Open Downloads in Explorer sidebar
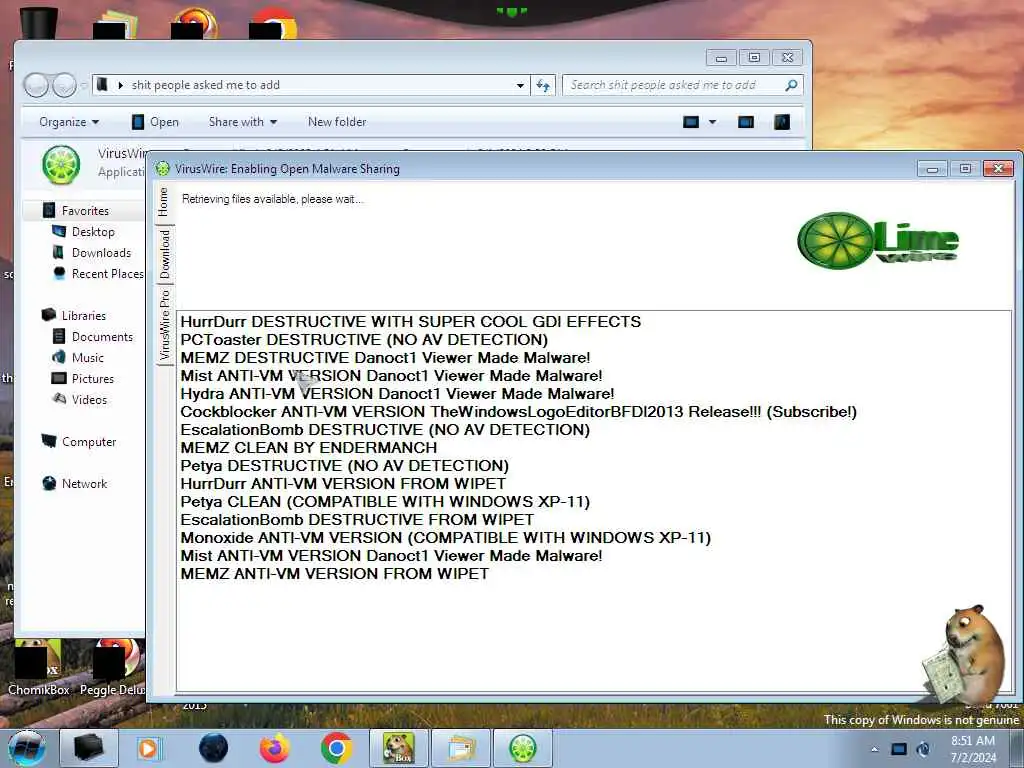The image size is (1024, 768). point(92,253)
